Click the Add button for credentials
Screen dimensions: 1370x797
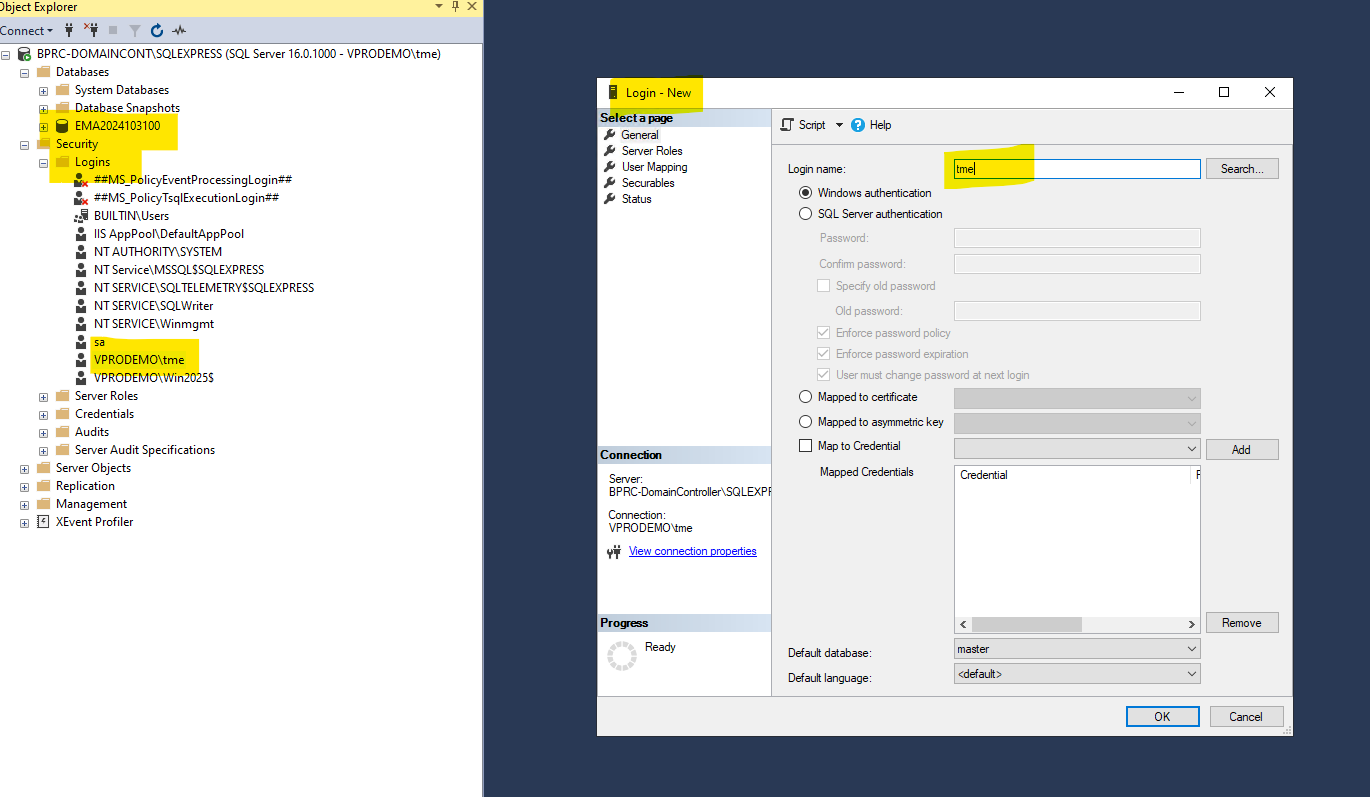pos(1241,449)
